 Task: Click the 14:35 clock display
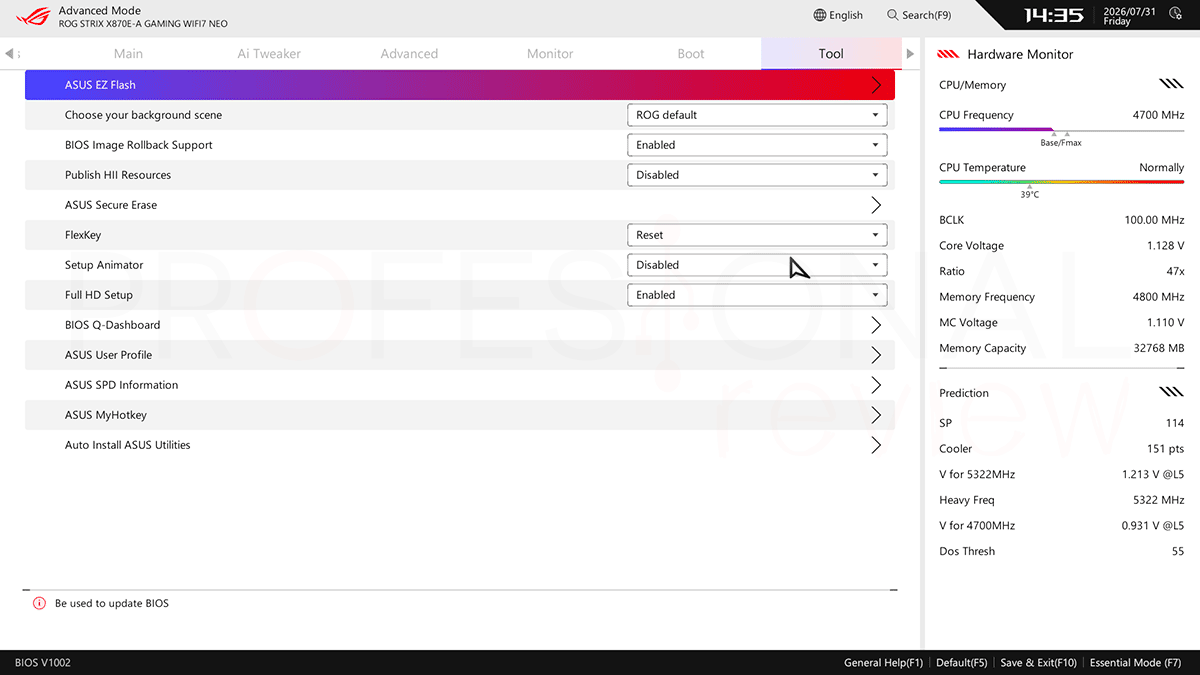coord(1054,15)
